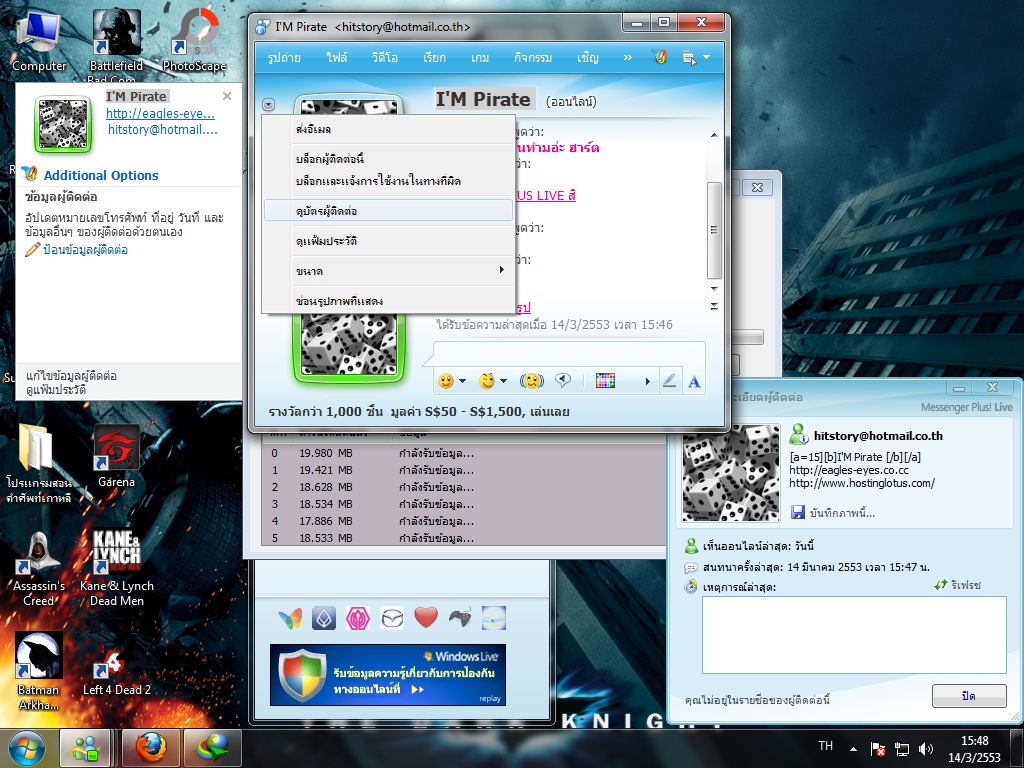Choose บล็อกและแจ้งการใช้งานในทางที่ผิด menu entry
Viewport: 1024px width, 768px height.
point(388,181)
